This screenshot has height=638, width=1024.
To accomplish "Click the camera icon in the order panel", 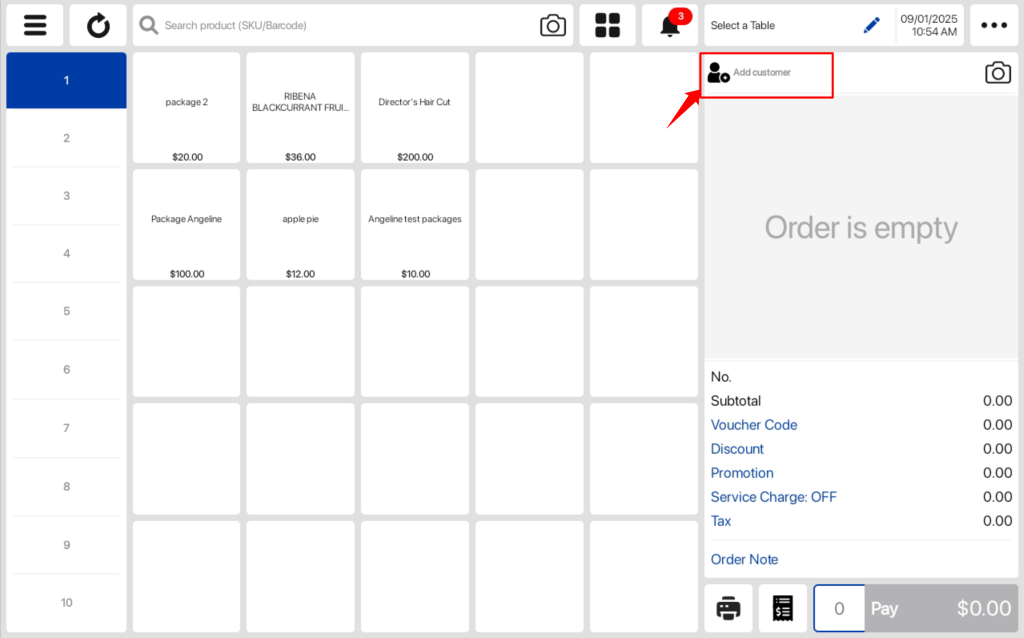I will [997, 73].
